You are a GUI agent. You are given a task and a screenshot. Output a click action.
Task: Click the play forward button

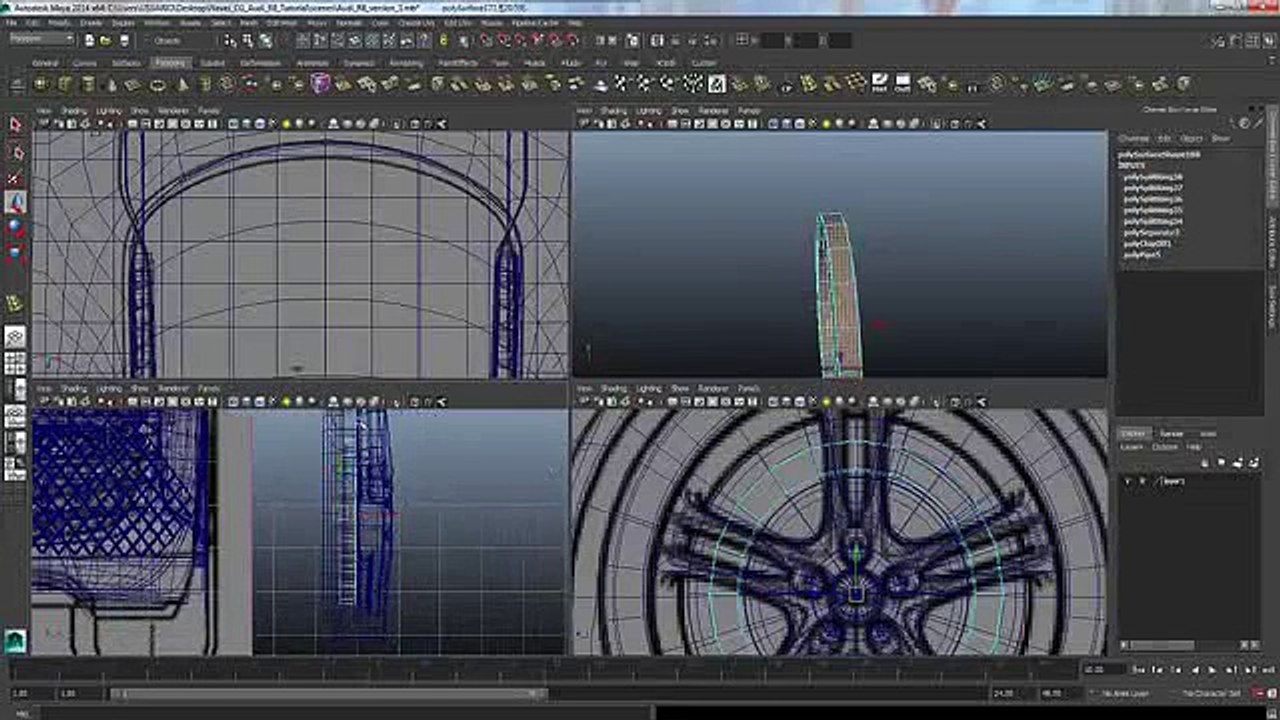pyautogui.click(x=1212, y=669)
